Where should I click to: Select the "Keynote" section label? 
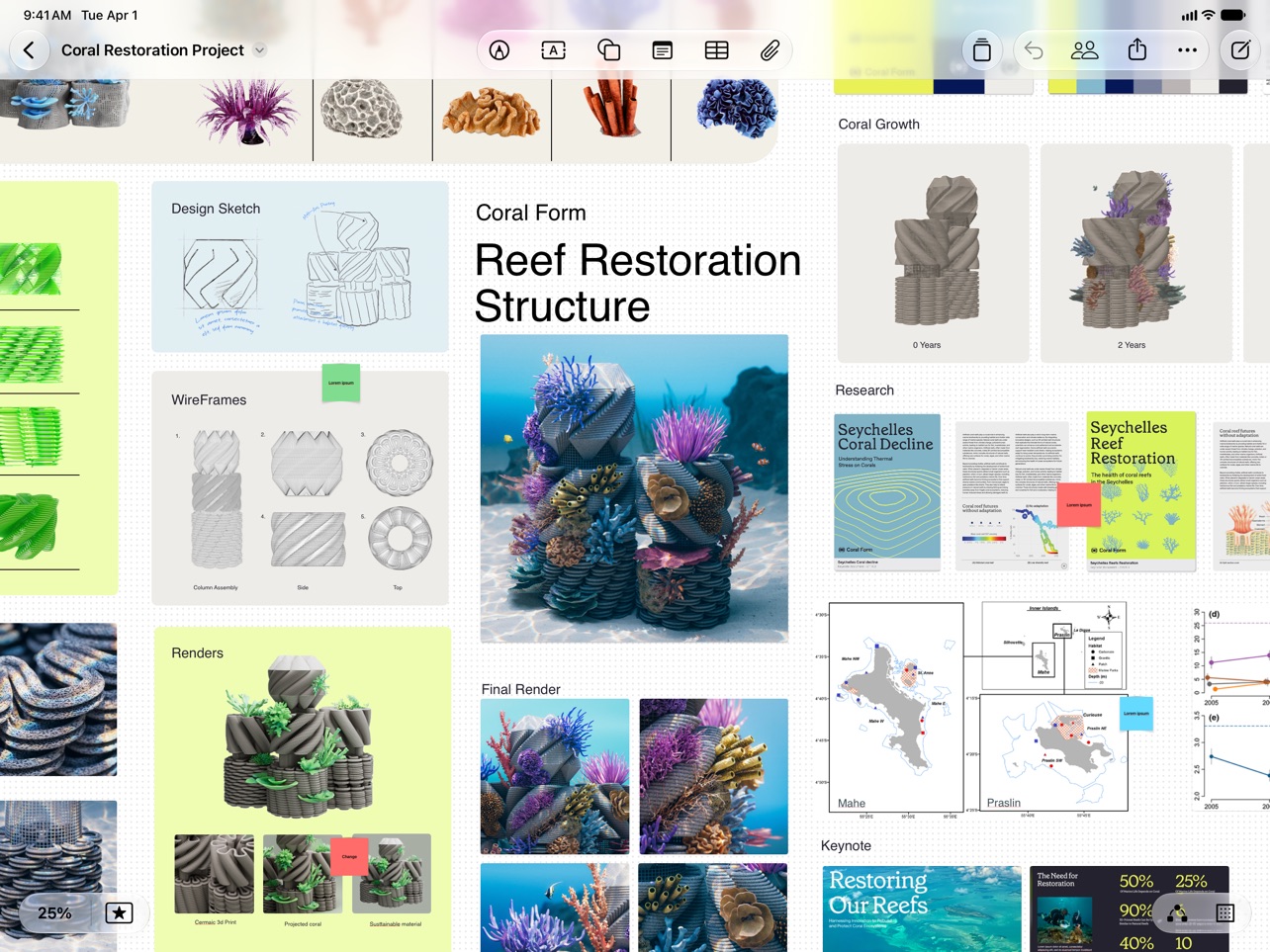846,845
